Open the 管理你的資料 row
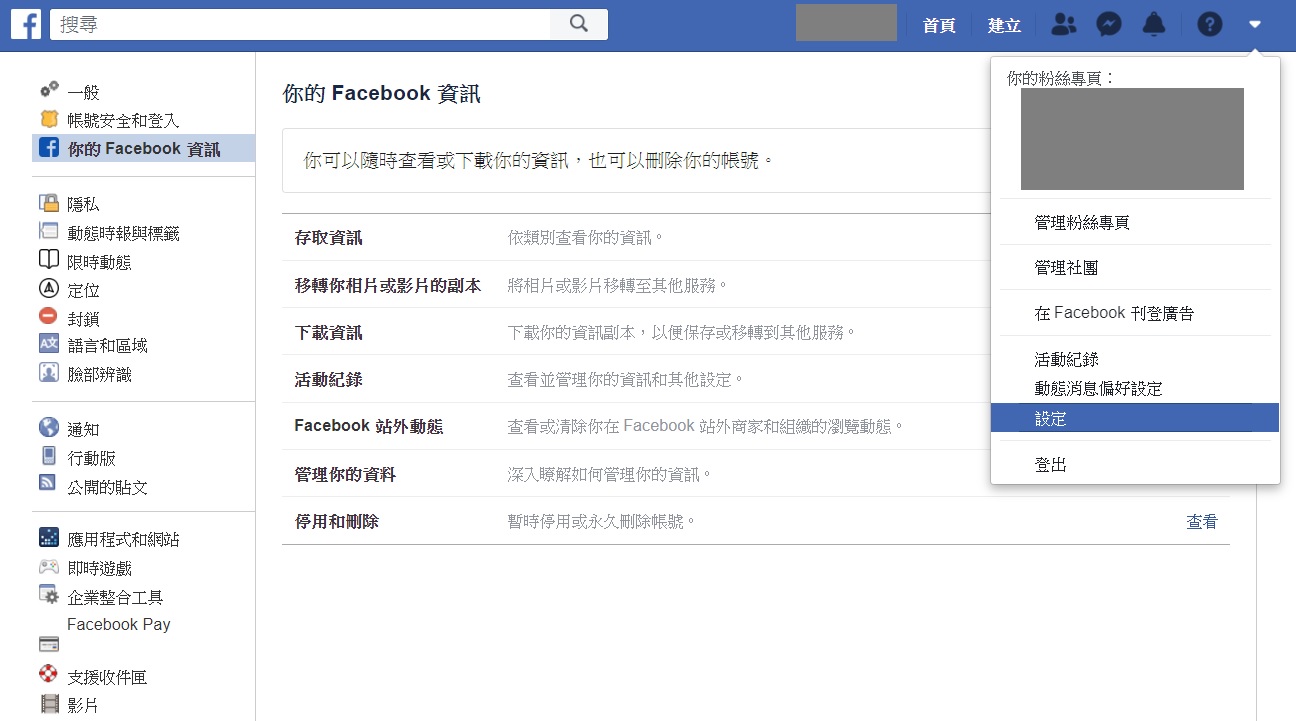The image size is (1296, 721). coord(756,473)
